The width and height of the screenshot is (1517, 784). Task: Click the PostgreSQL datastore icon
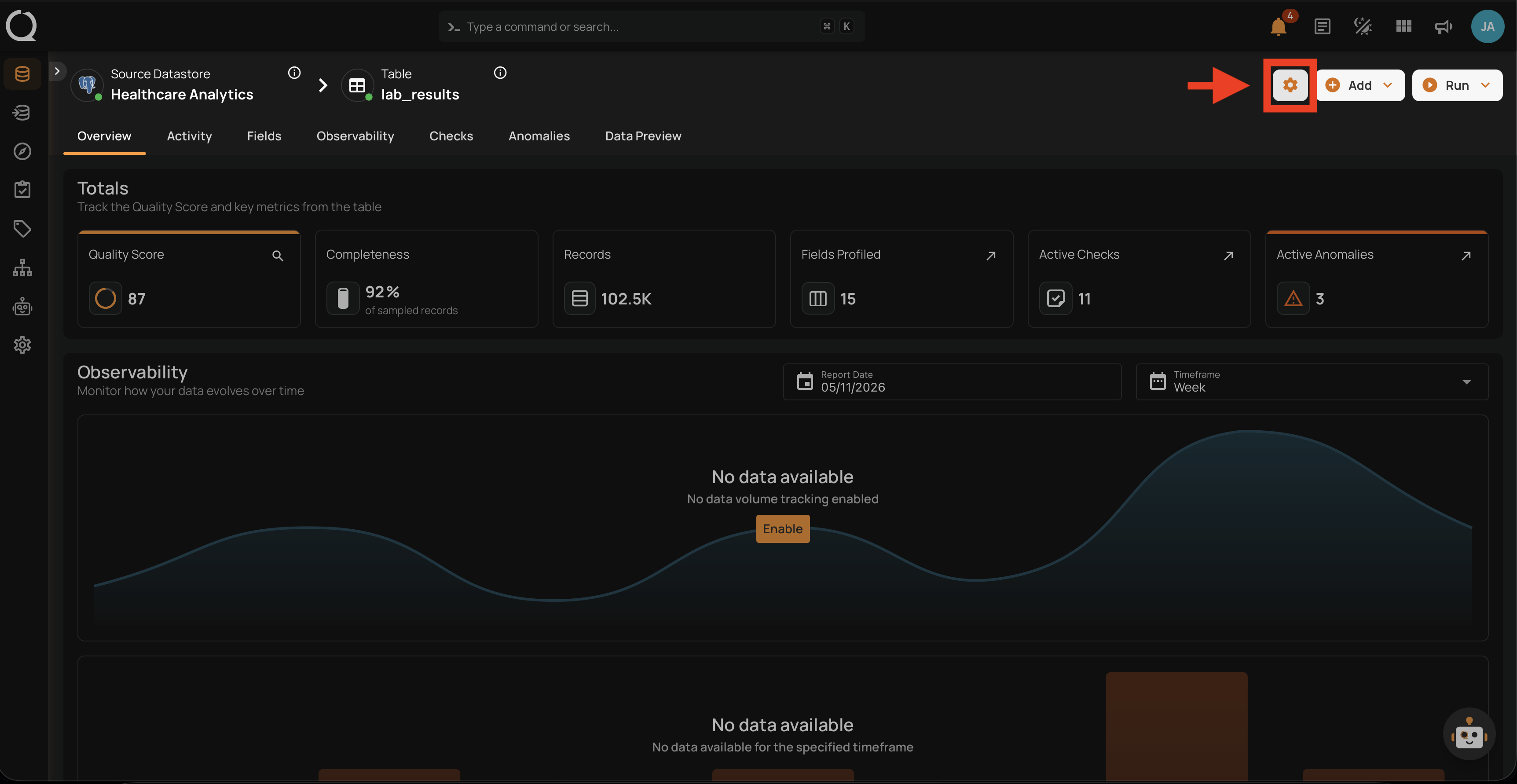point(87,85)
